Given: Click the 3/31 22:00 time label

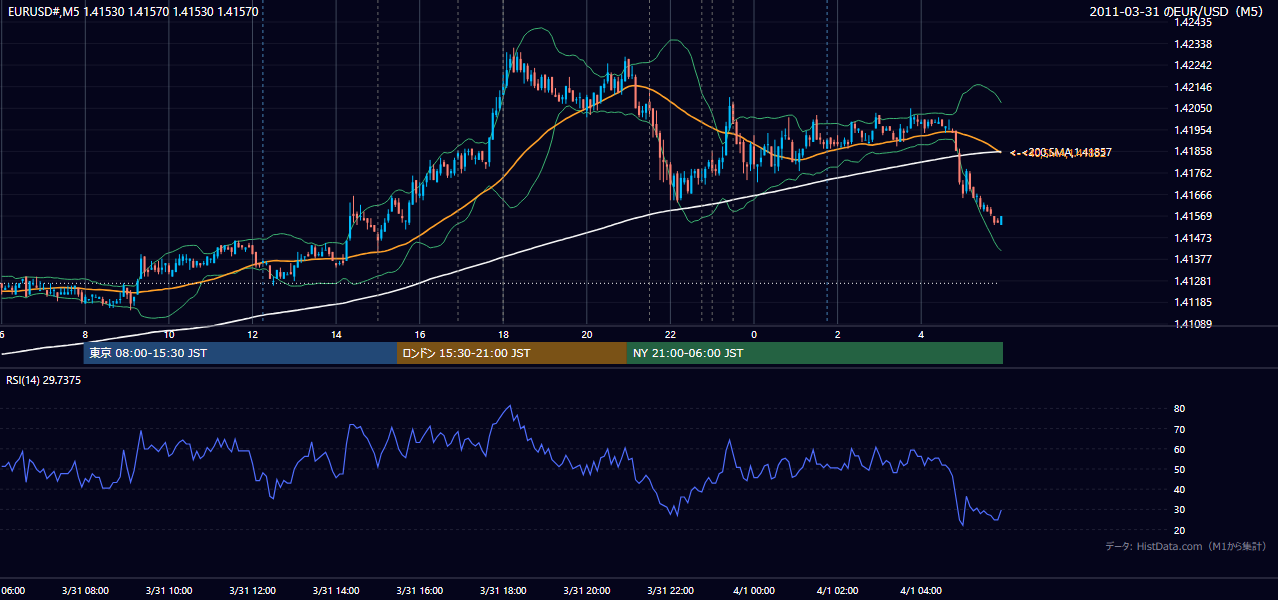Looking at the screenshot, I should click(x=670, y=590).
